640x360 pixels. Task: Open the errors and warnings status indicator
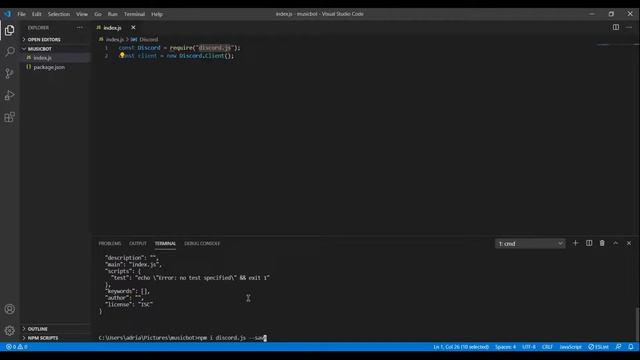pyautogui.click(x=17, y=347)
